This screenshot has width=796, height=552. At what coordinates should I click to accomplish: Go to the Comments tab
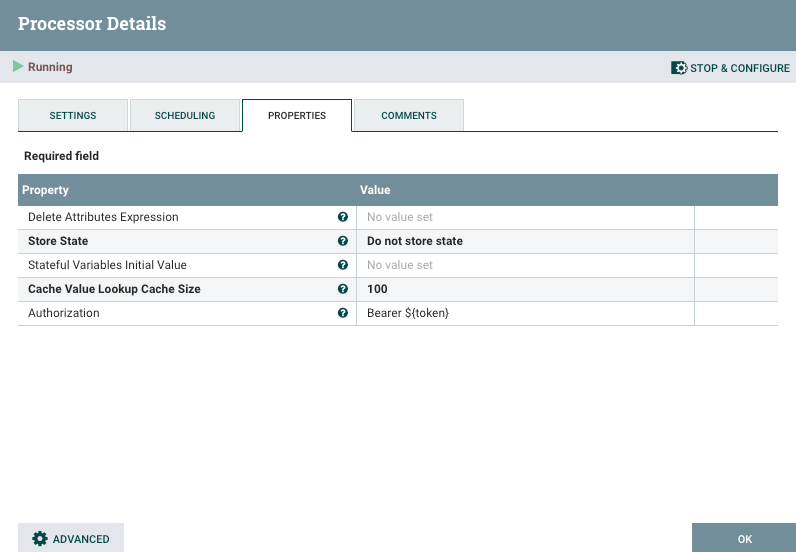[x=409, y=116]
